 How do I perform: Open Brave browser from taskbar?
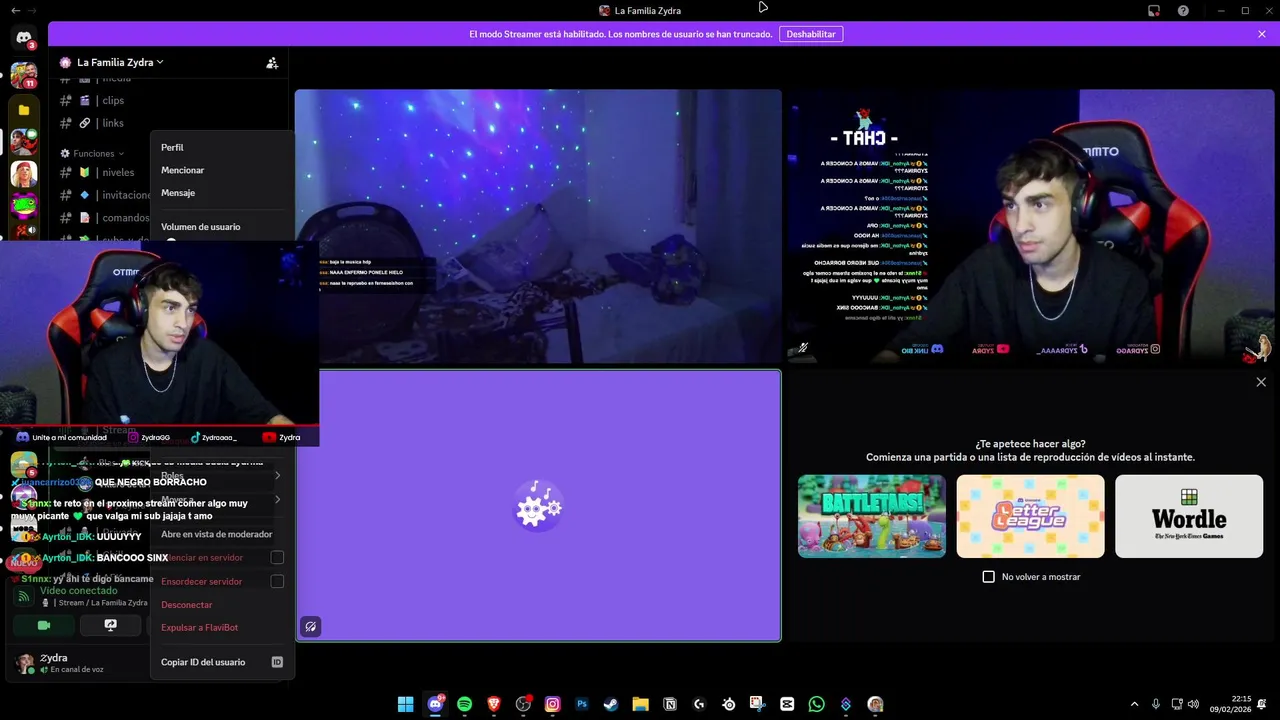pos(493,704)
